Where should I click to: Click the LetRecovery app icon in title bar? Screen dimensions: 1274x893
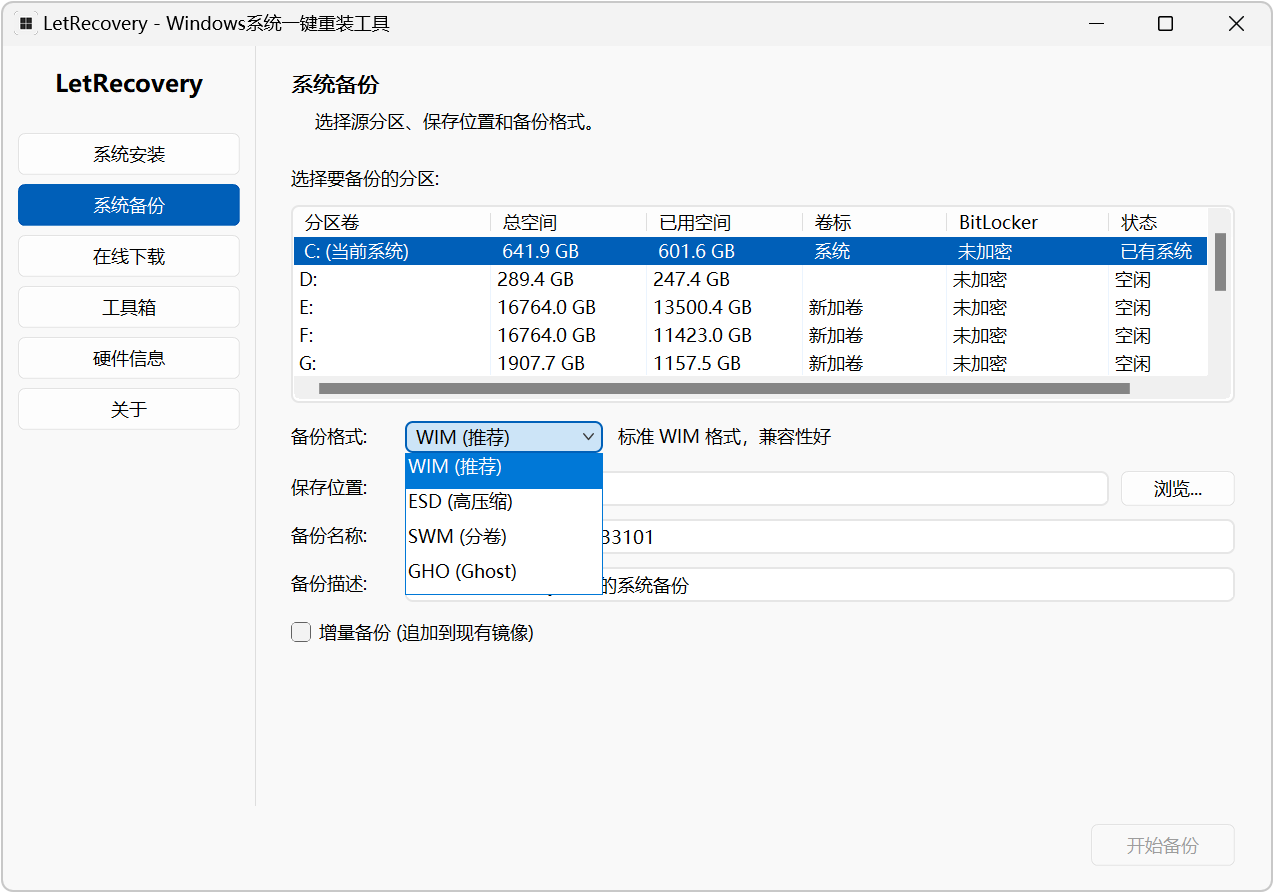click(x=26, y=24)
